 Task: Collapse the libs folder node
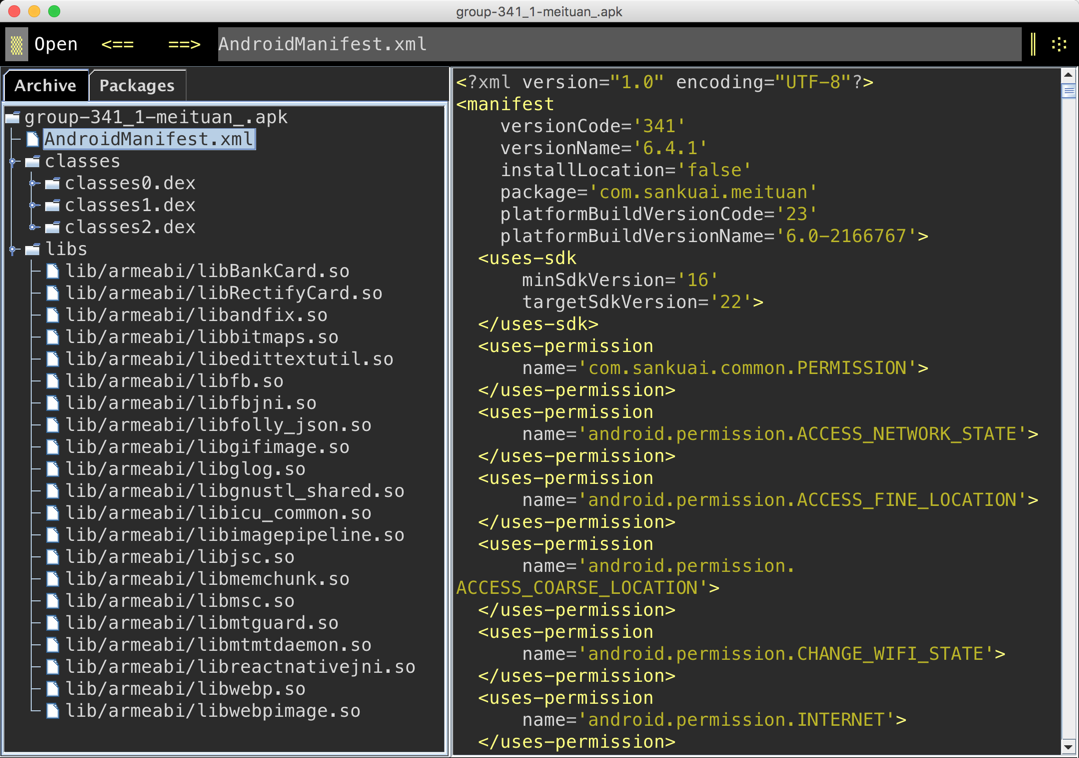tap(13, 250)
